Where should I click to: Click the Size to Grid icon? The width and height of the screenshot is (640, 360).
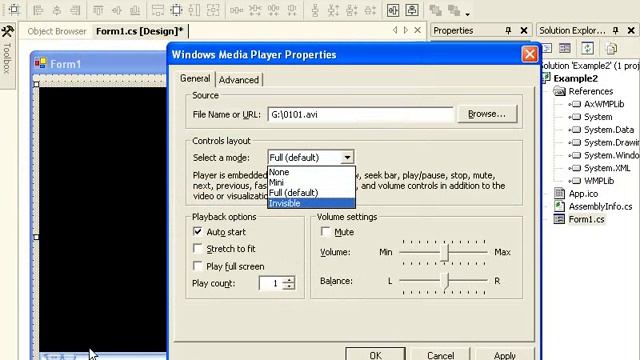tap(176, 10)
